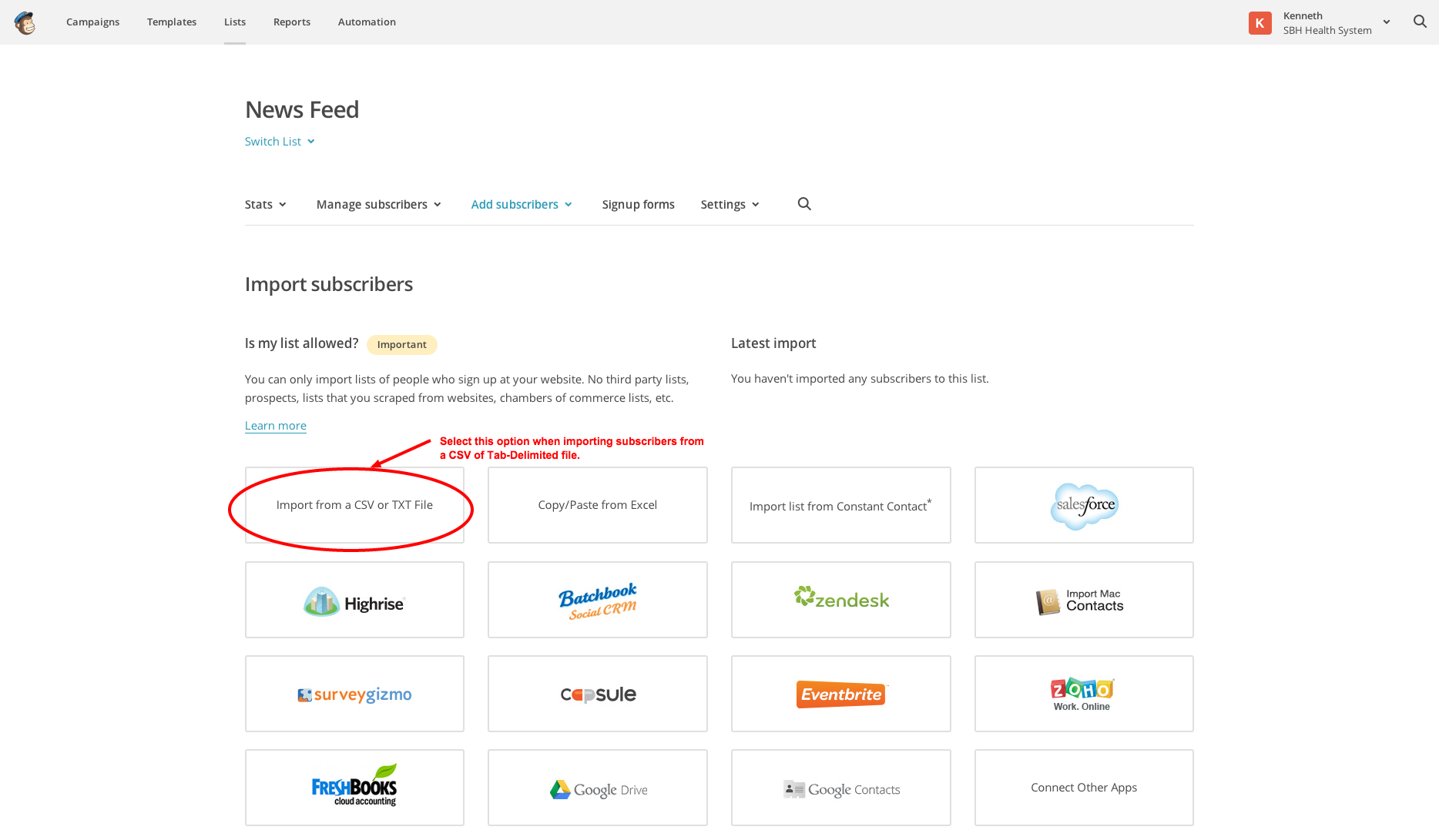
Task: Follow the Learn more link
Action: coord(275,426)
